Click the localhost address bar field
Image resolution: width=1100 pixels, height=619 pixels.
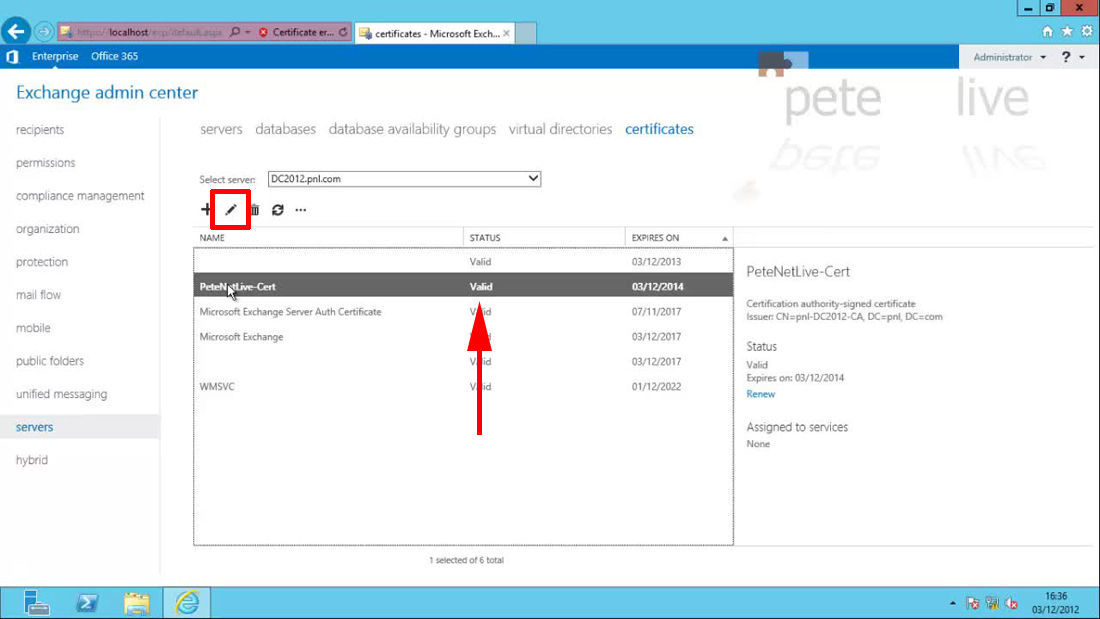pos(144,32)
